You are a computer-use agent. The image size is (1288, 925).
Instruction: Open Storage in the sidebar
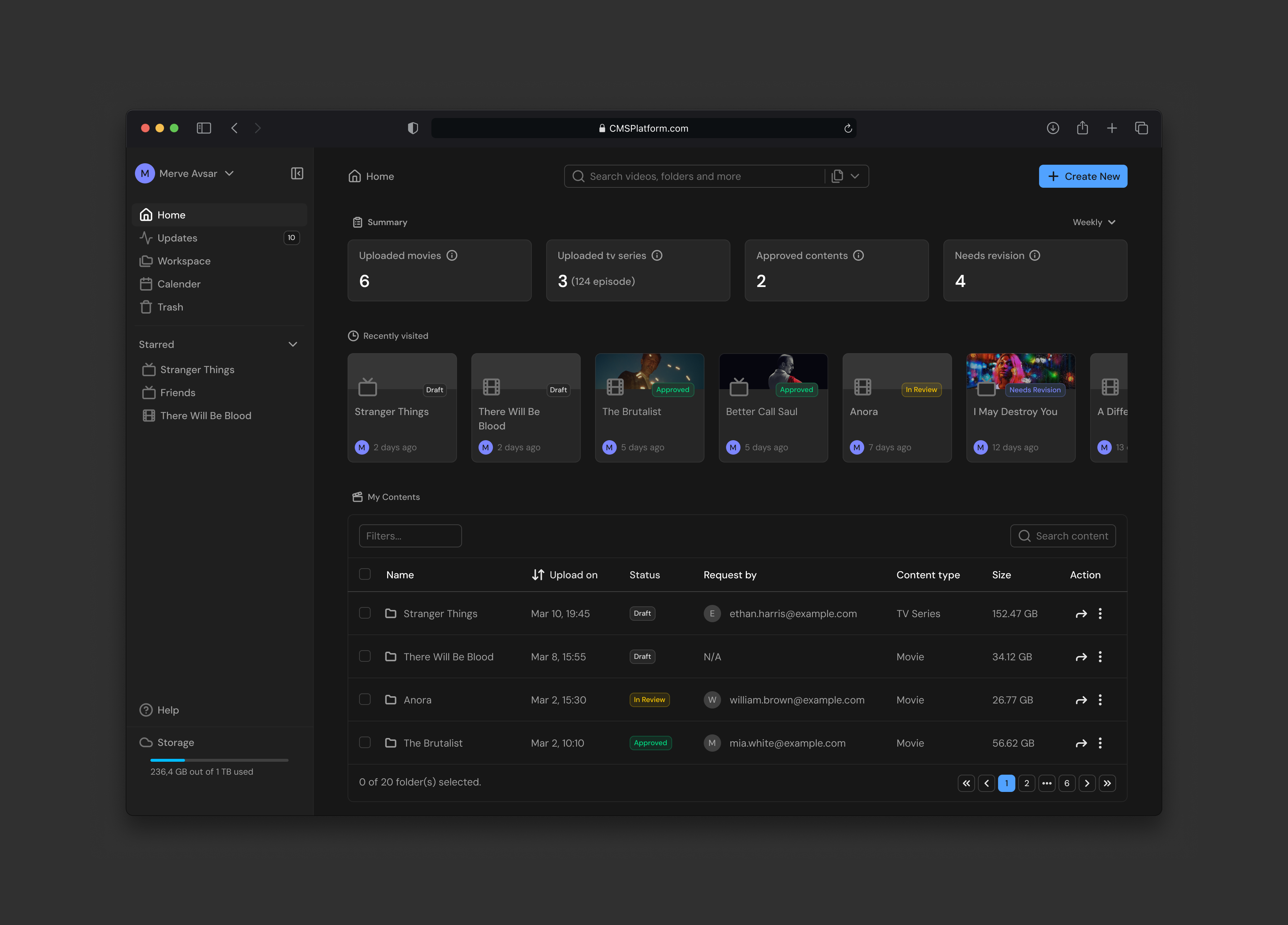click(167, 742)
